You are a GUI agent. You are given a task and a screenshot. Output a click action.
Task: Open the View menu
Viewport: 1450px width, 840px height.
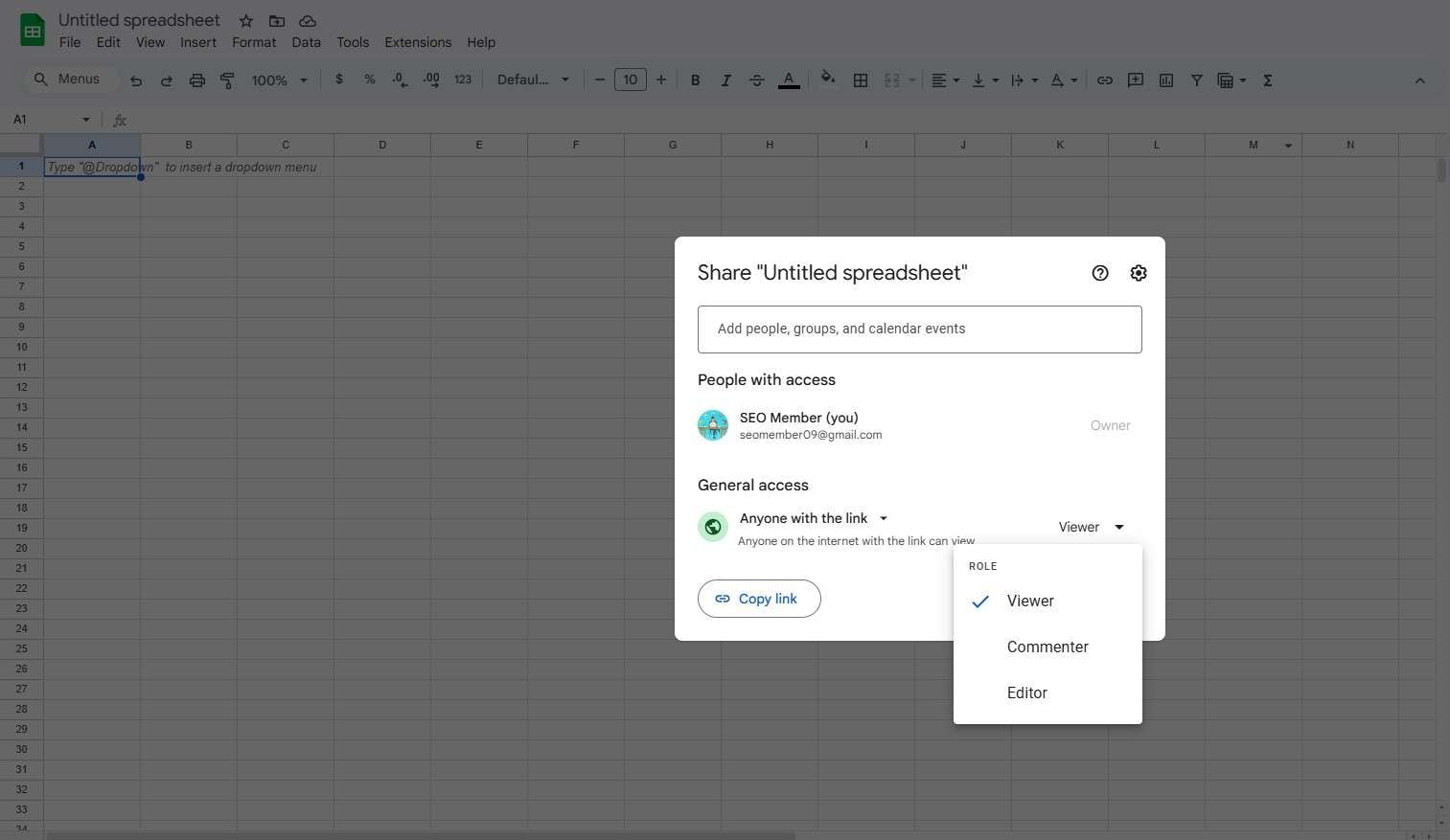click(150, 42)
